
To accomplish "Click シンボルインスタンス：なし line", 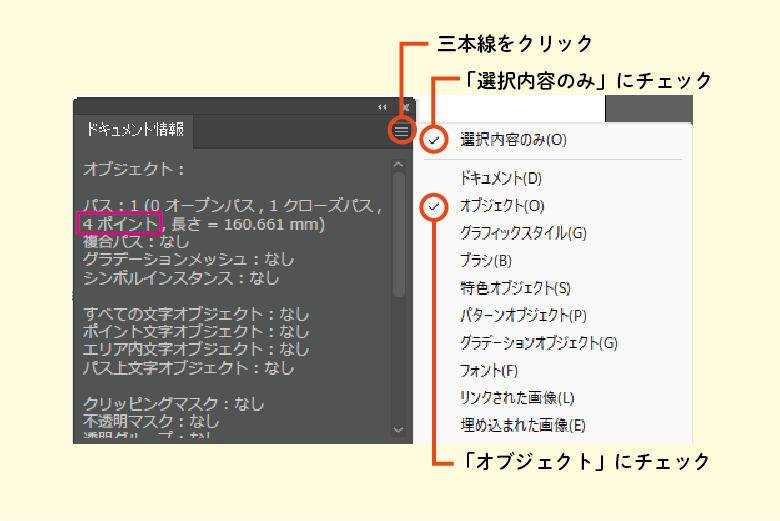I will click(181, 278).
